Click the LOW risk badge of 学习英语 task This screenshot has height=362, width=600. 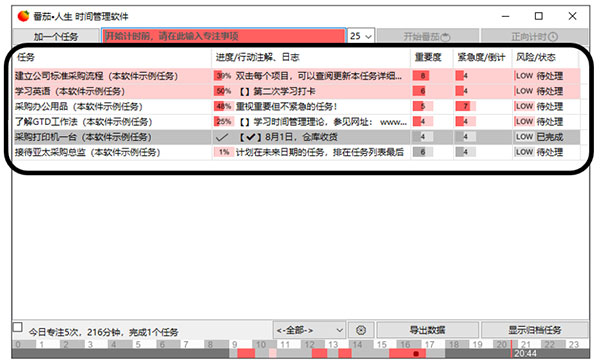524,91
